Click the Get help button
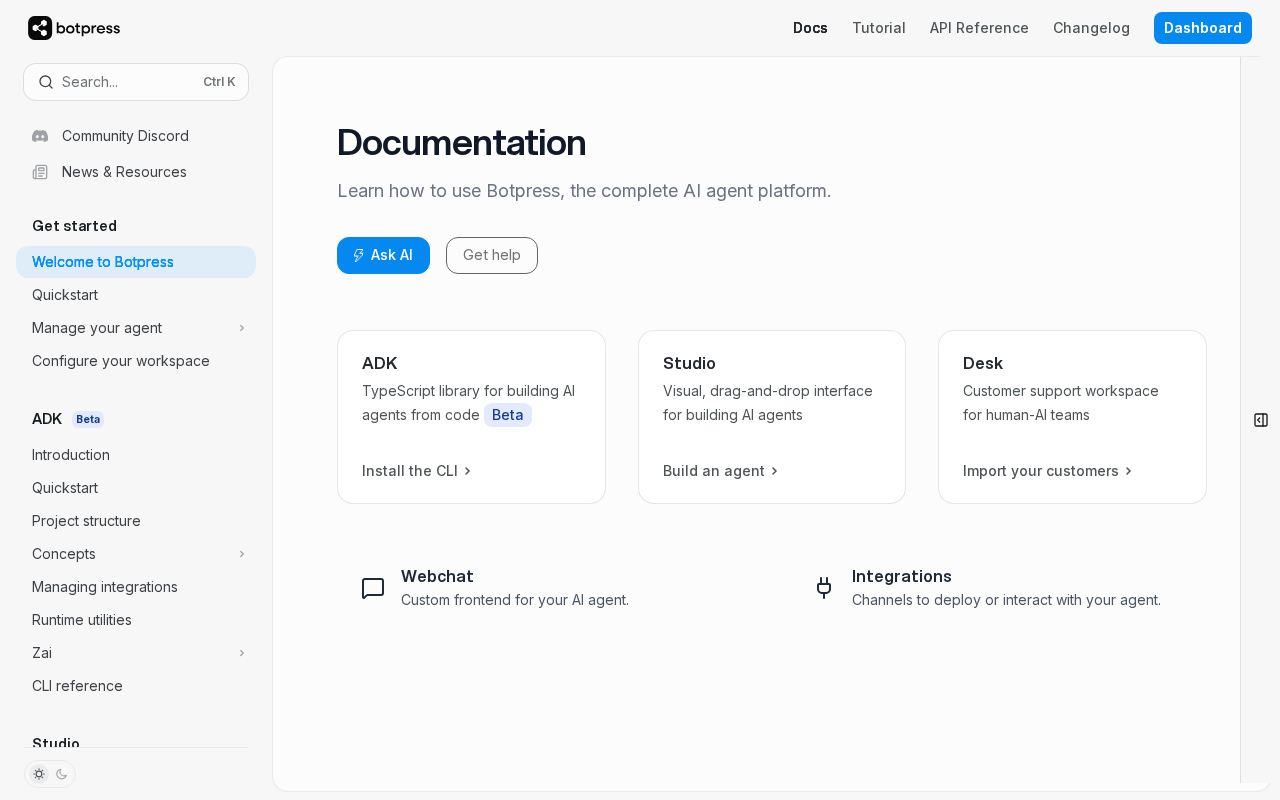Viewport: 1280px width, 800px height. (x=491, y=255)
